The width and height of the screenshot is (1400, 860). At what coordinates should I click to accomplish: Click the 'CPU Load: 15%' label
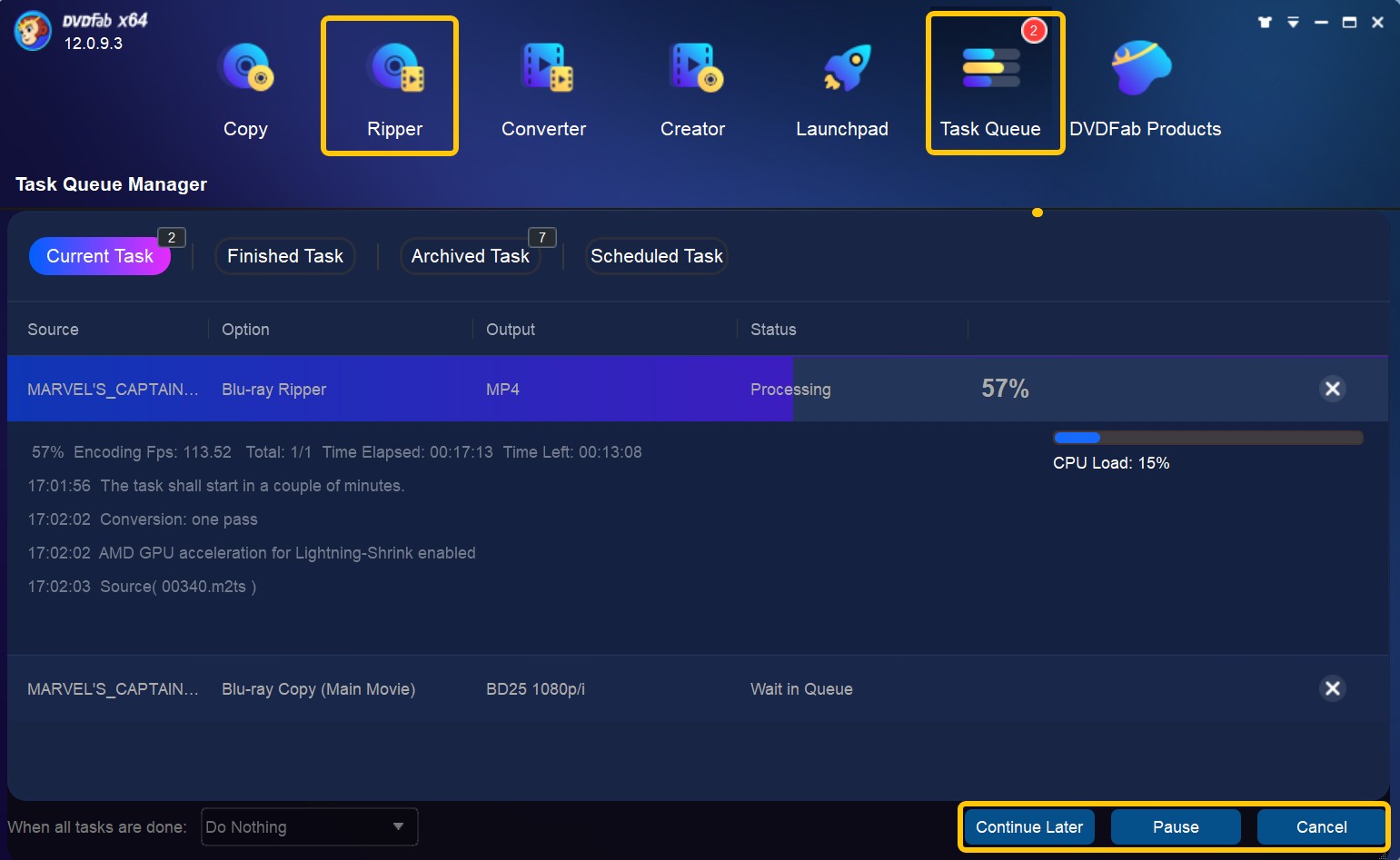1111,463
